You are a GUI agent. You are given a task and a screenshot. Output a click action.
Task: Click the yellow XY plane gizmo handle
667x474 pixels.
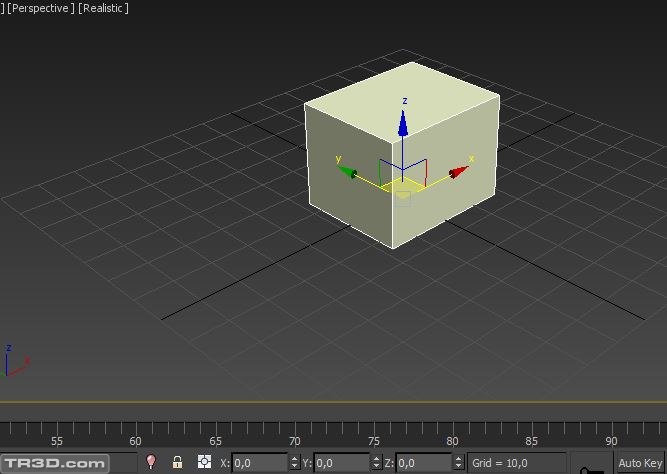click(x=402, y=185)
